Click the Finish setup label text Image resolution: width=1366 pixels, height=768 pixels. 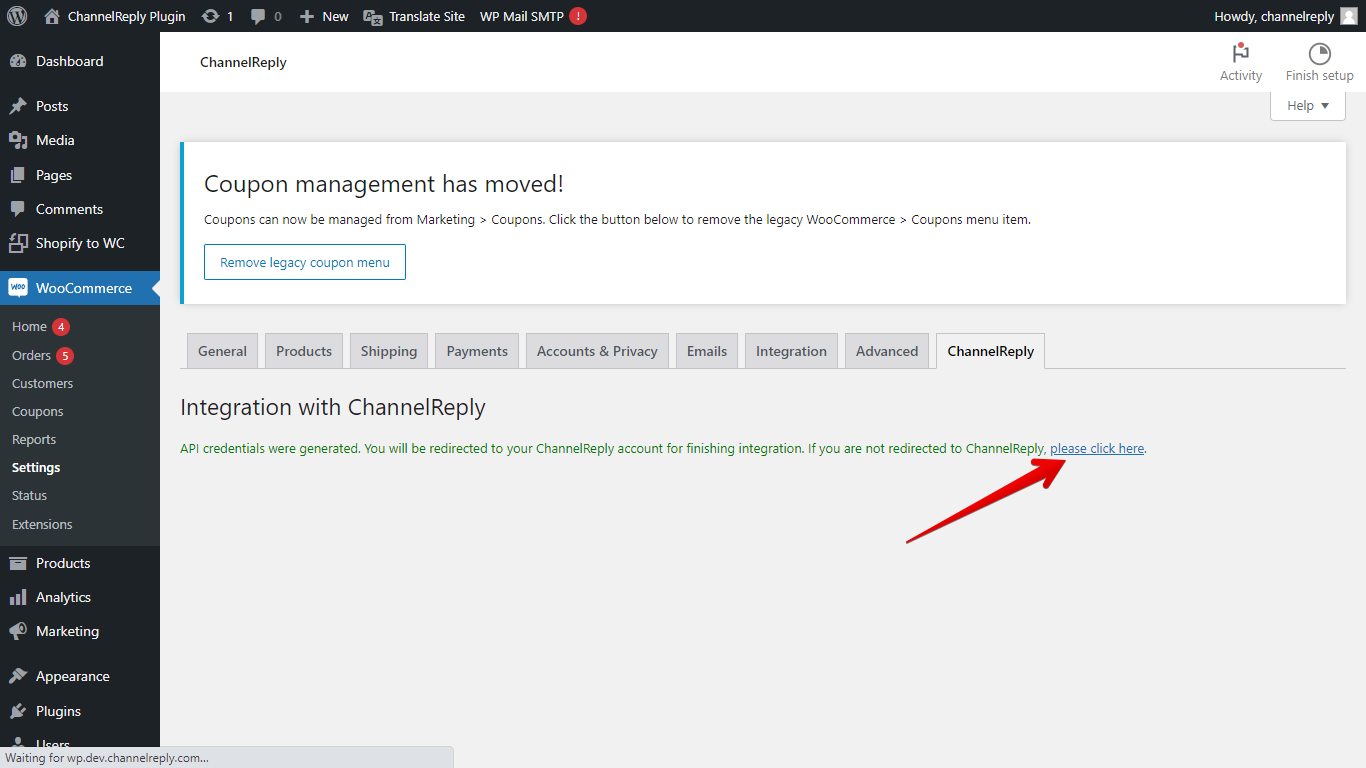click(1320, 76)
